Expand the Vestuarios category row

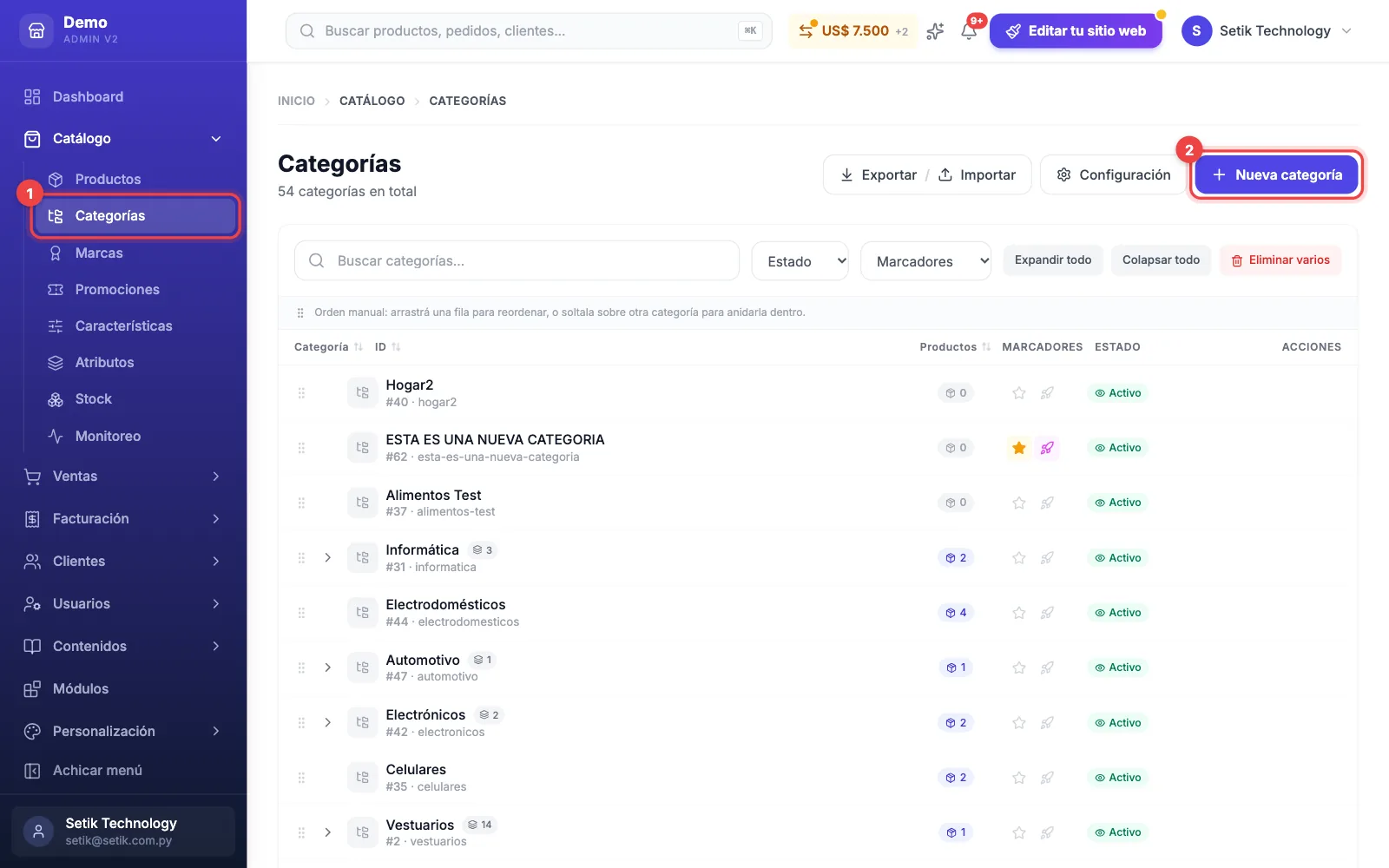[327, 832]
